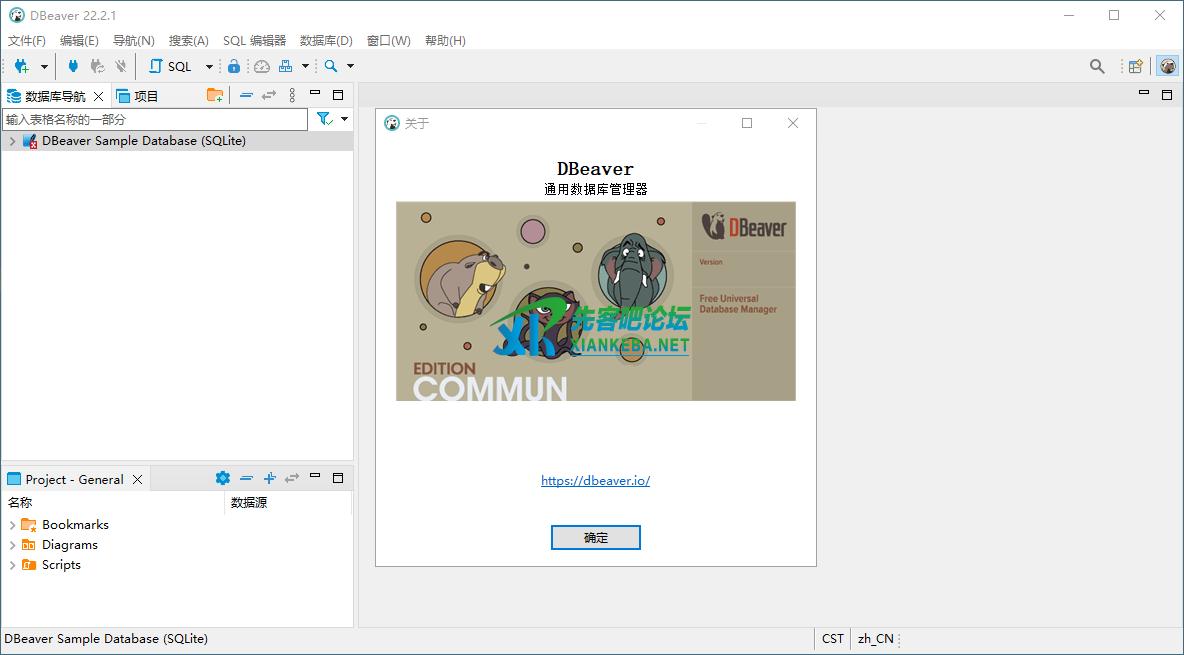Click the new database connection plug icon

tap(21, 66)
